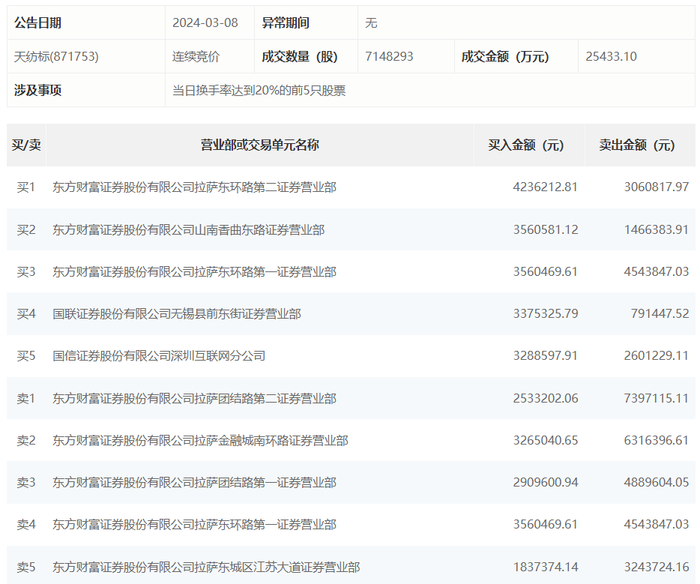This screenshot has width=700, height=584.
Task: Open 卖1 拉萨团结路第二证券营业部 entry
Action: pos(194,398)
